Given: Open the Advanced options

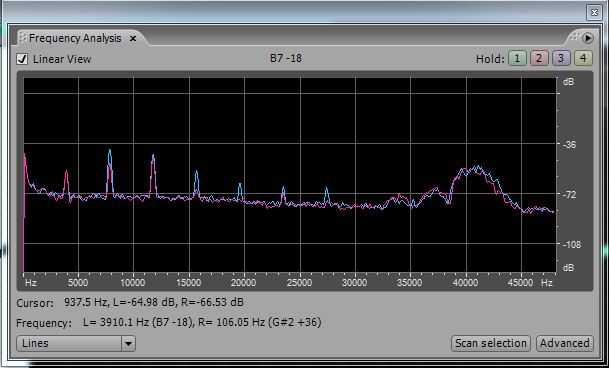Looking at the screenshot, I should click(x=564, y=343).
